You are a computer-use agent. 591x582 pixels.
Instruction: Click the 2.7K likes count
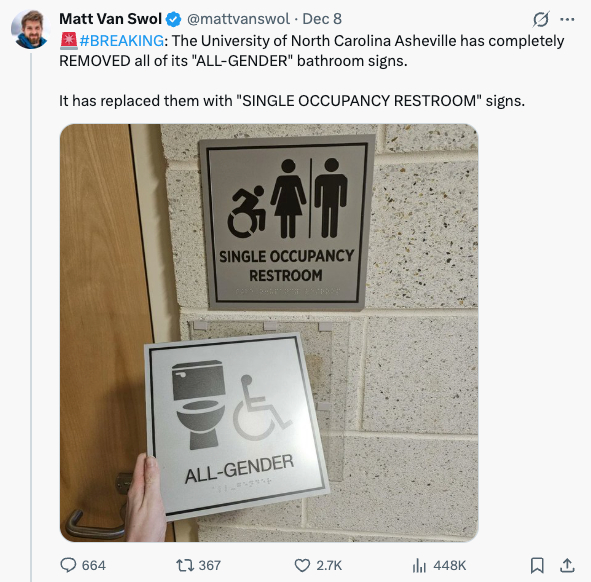point(329,565)
